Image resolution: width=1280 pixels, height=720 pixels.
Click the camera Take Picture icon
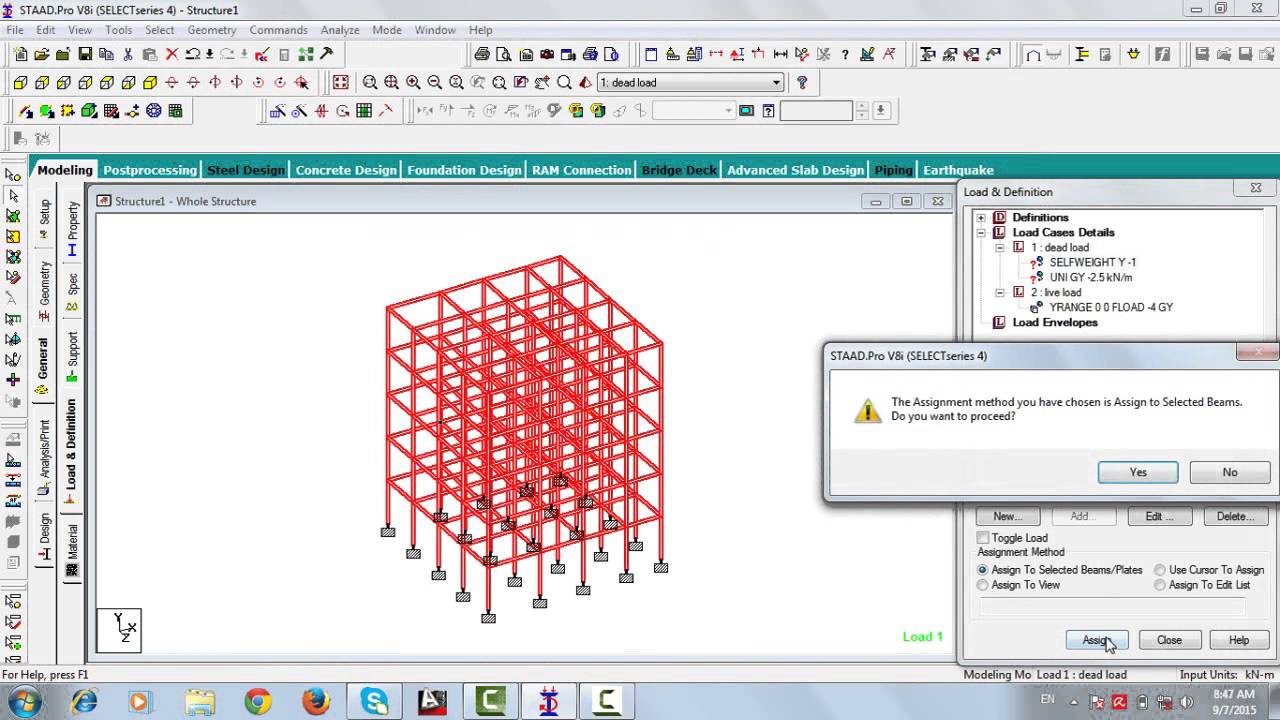546,54
